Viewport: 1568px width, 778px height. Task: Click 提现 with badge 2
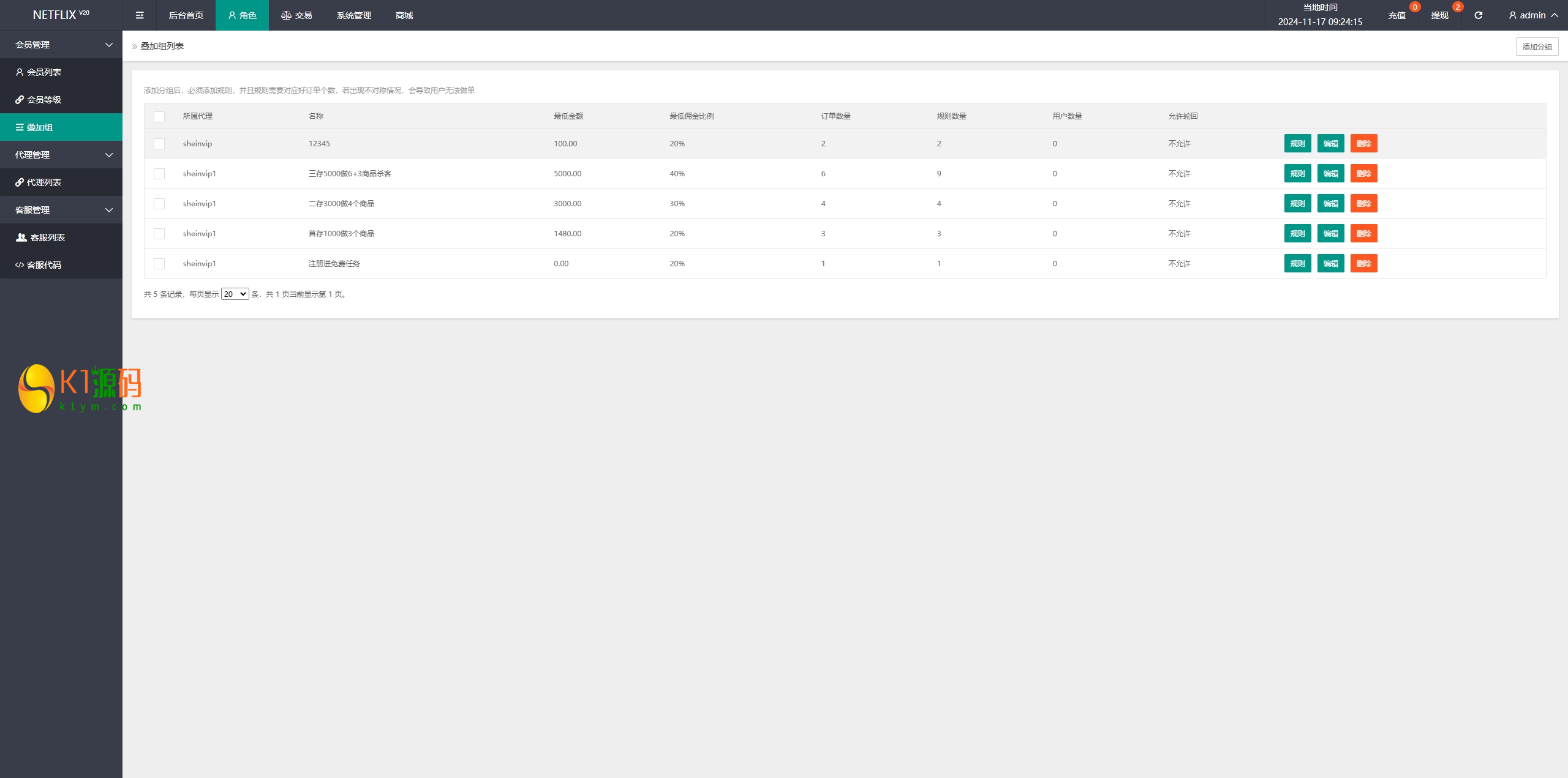[1440, 15]
